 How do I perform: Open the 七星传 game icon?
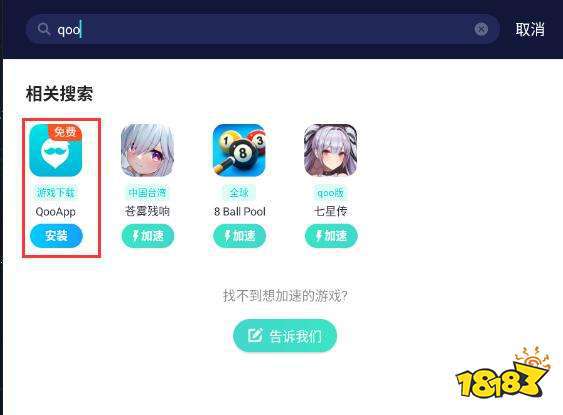click(x=331, y=150)
